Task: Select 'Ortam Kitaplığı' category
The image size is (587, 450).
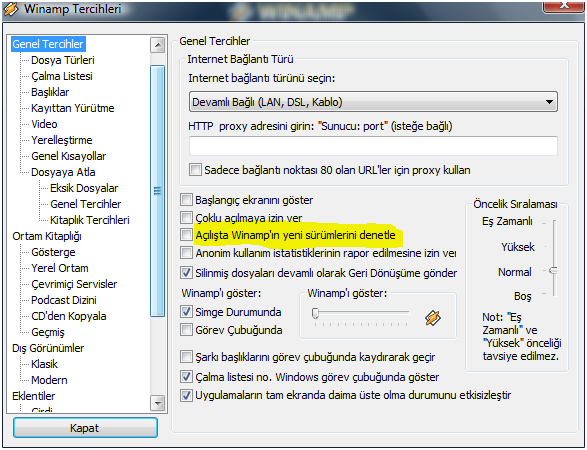Action: click(x=47, y=236)
